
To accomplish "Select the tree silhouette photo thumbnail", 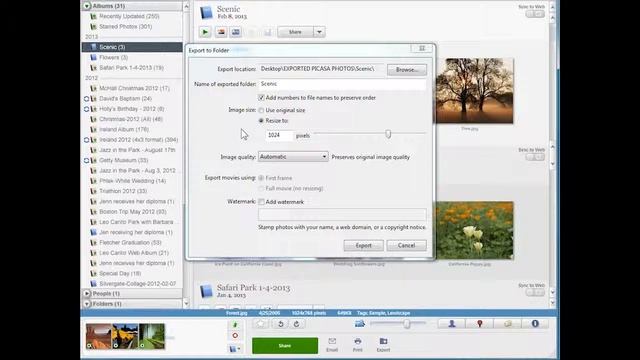I will point(474,91).
